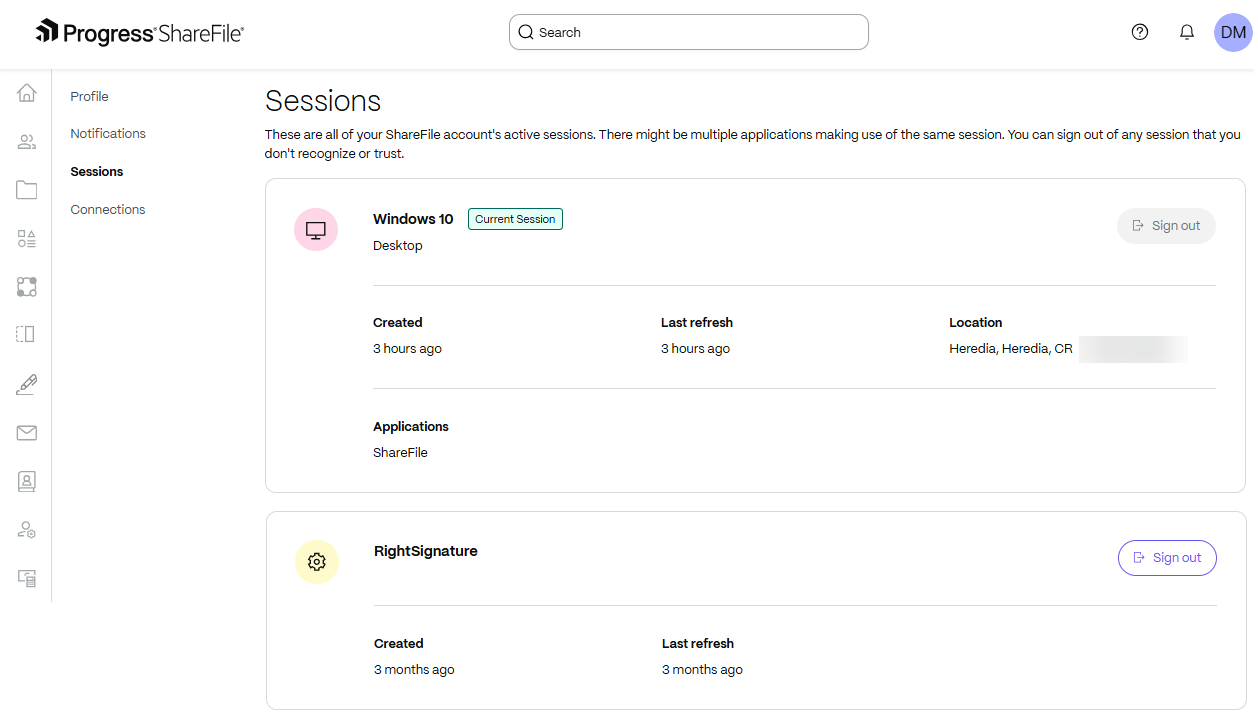Click the Progress ShareFile logo
The image size is (1258, 726).
click(x=140, y=32)
